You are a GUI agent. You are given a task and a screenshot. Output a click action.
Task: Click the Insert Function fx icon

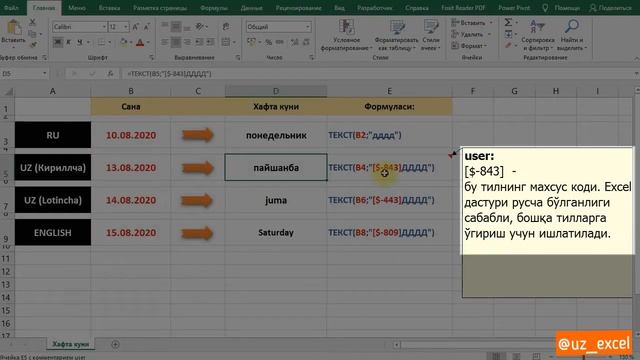tap(110, 74)
